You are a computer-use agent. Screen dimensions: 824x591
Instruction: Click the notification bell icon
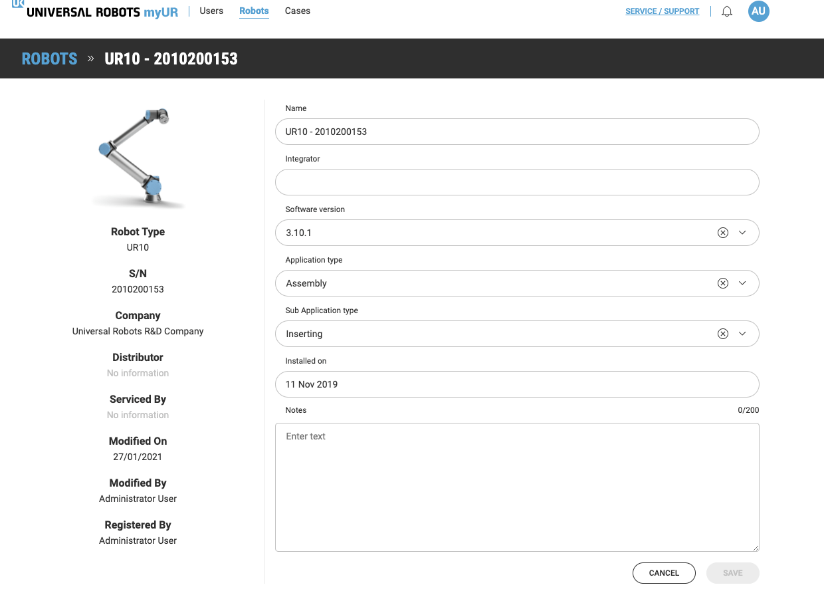tap(727, 11)
